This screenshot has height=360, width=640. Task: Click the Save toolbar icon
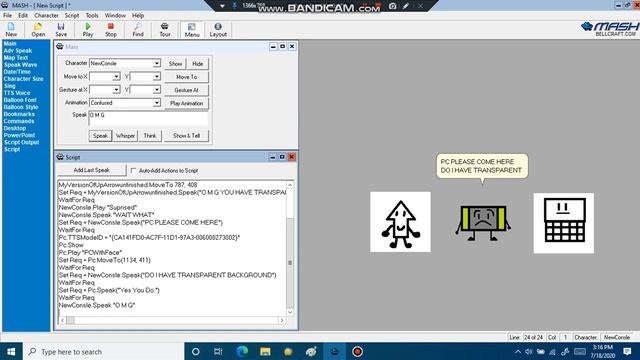click(61, 30)
